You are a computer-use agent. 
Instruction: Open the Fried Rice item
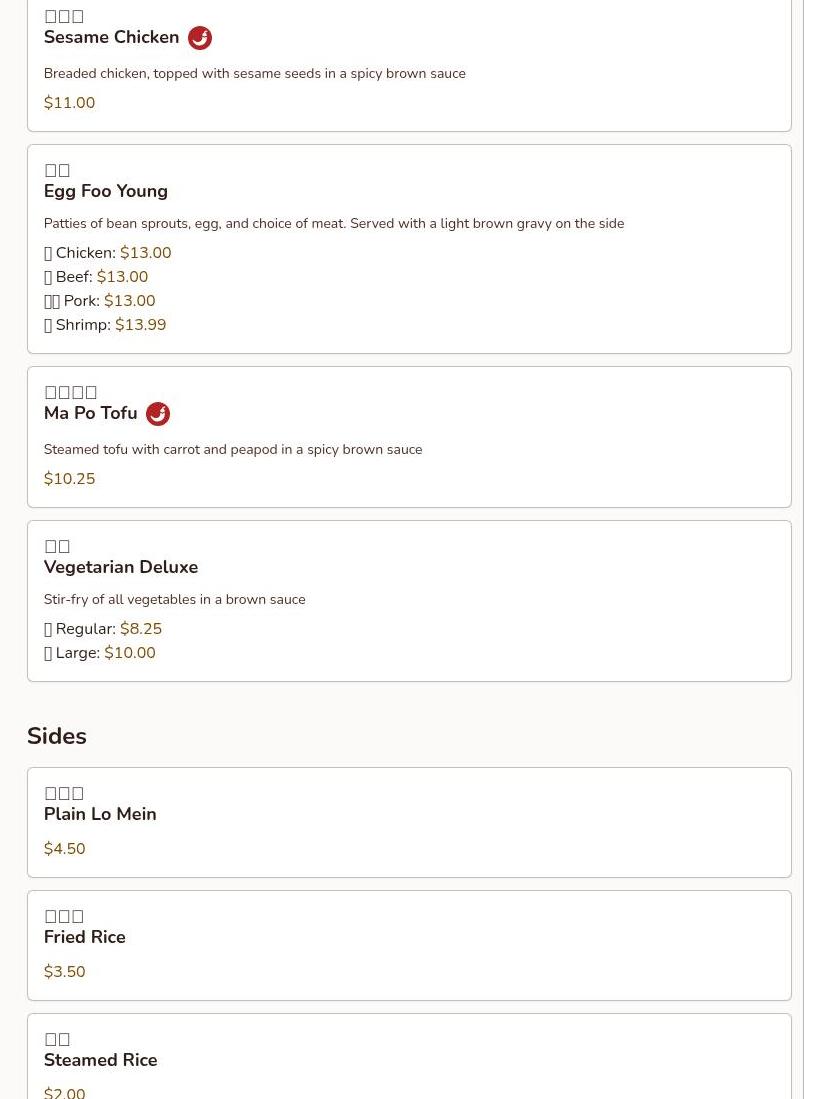(x=409, y=946)
